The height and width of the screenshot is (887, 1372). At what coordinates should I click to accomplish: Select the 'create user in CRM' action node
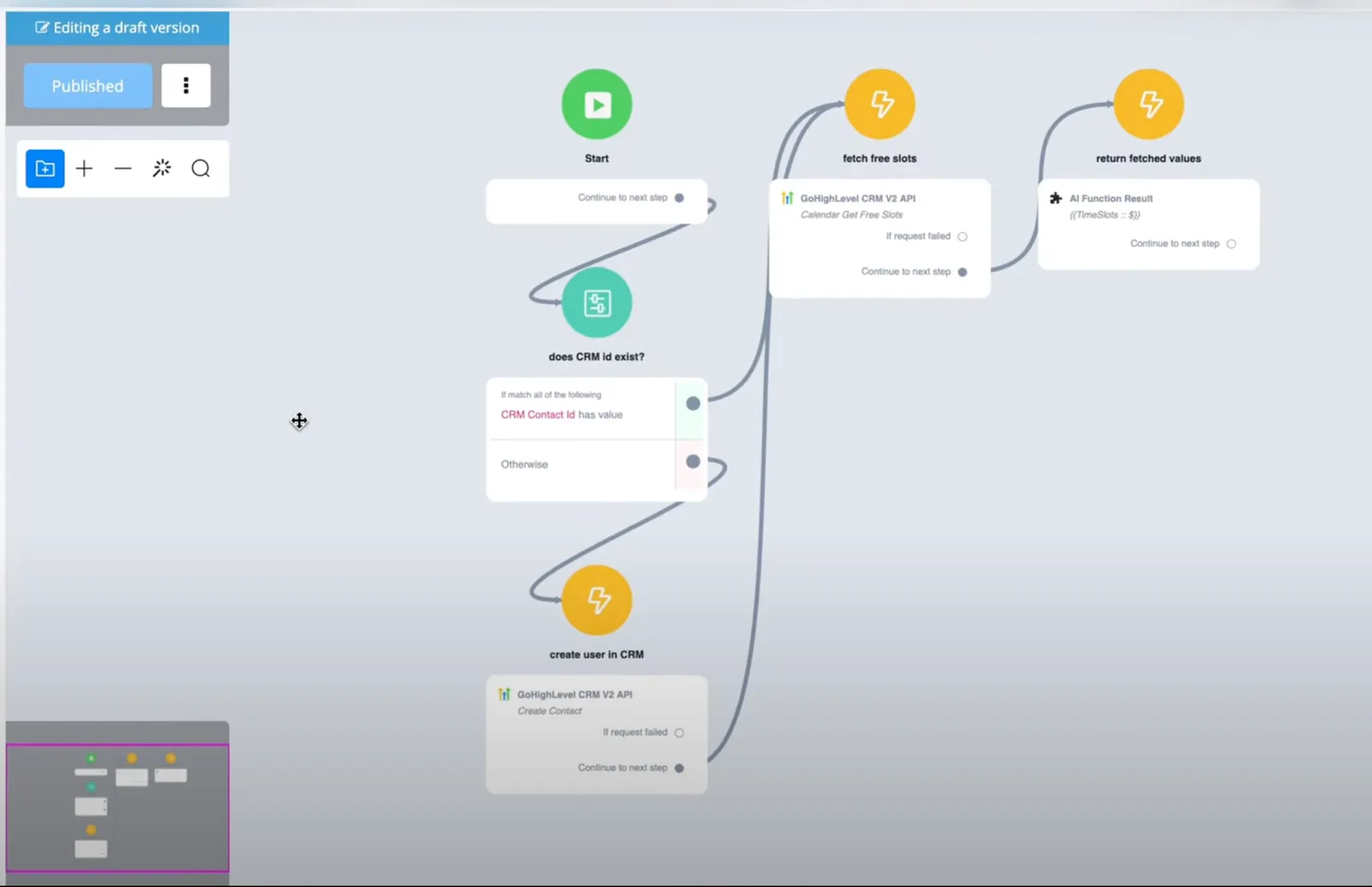point(597,600)
